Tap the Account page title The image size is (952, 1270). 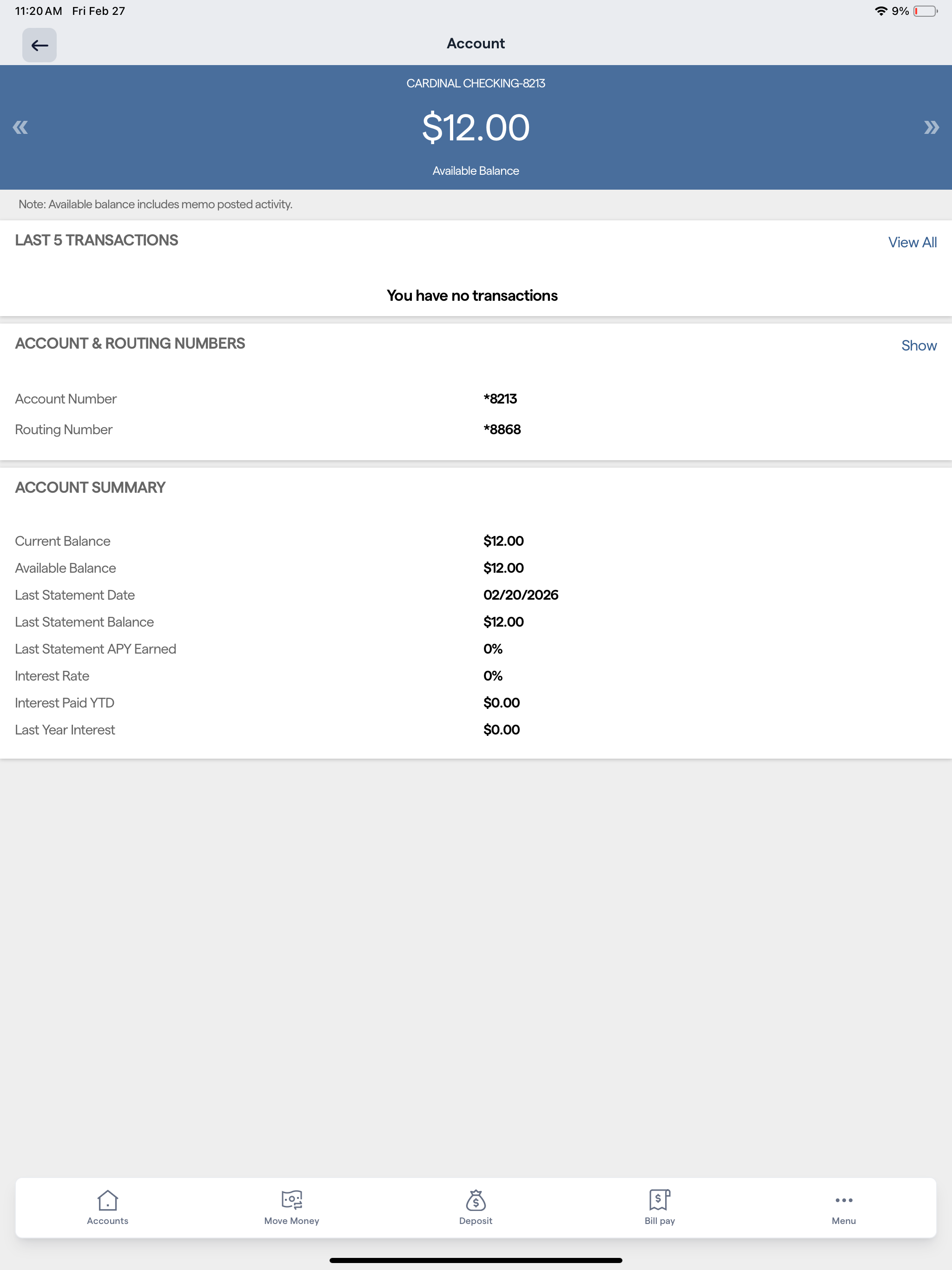(476, 44)
